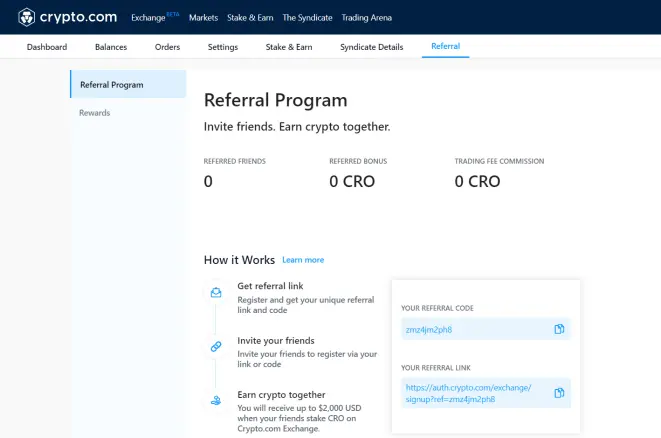The image size is (661, 438).
Task: Switch to the Dashboard tab
Action: click(47, 47)
